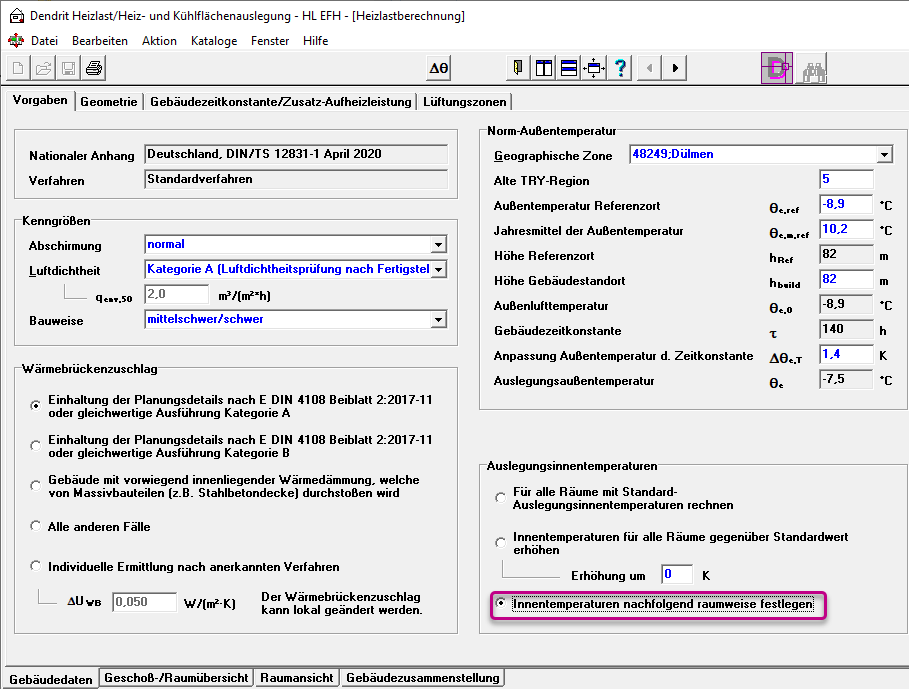This screenshot has height=689, width=909.
Task: Click the door icon in the toolbar
Action: point(518,68)
